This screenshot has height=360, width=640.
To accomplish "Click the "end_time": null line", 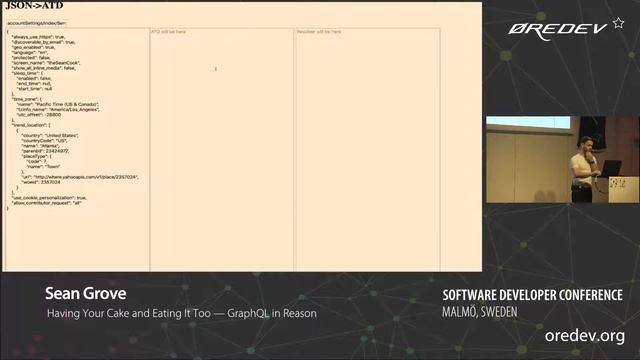I will [x=34, y=83].
